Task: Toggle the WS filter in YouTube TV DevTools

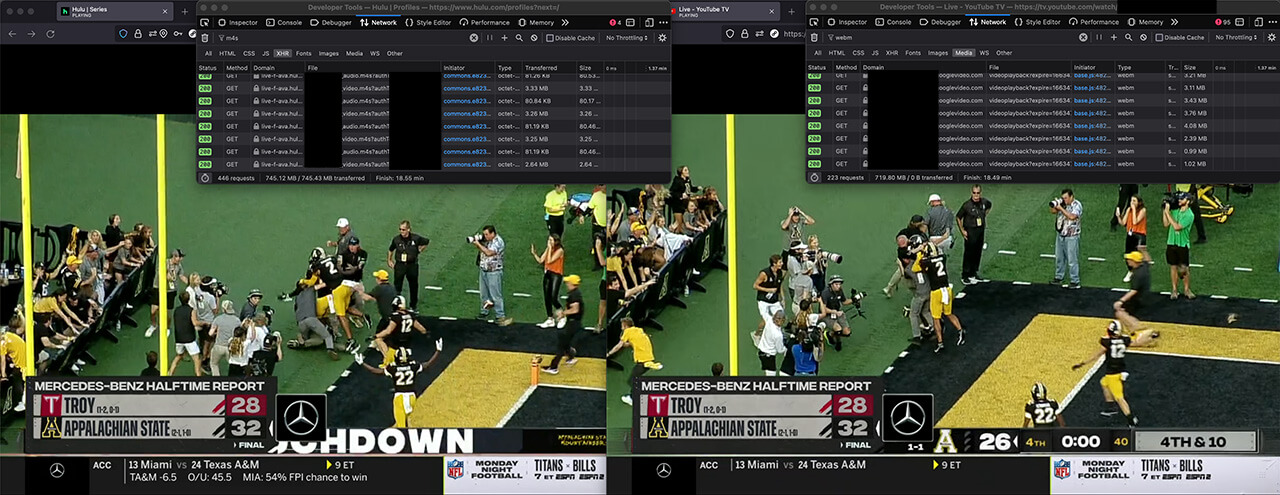Action: tap(984, 53)
